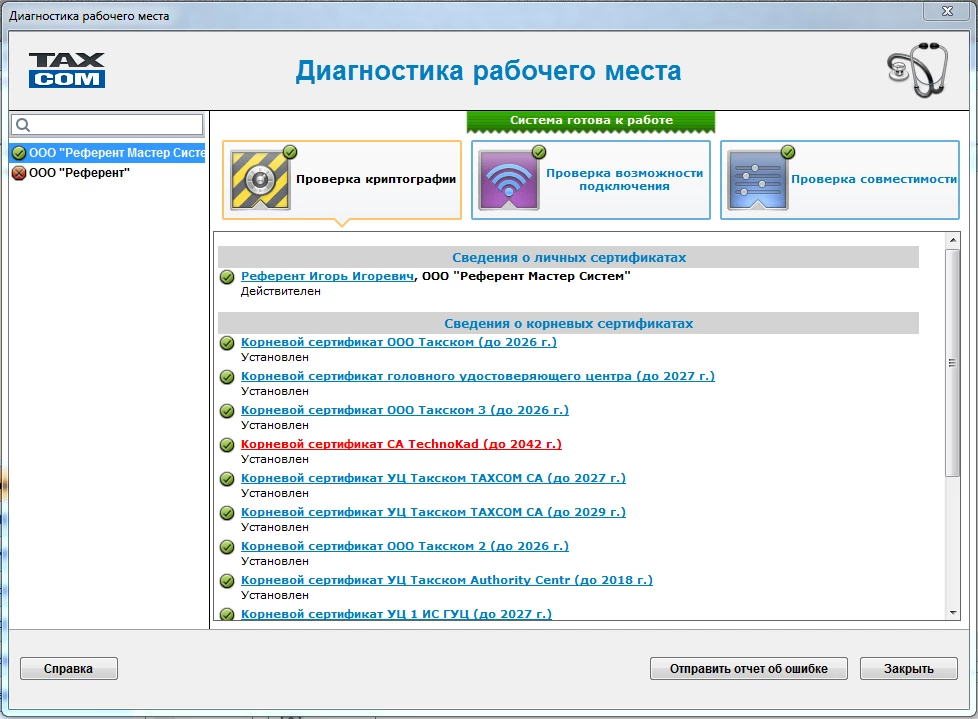This screenshot has height=719, width=978.
Task: Click the magnifier icon in search box
Action: pyautogui.click(x=23, y=125)
